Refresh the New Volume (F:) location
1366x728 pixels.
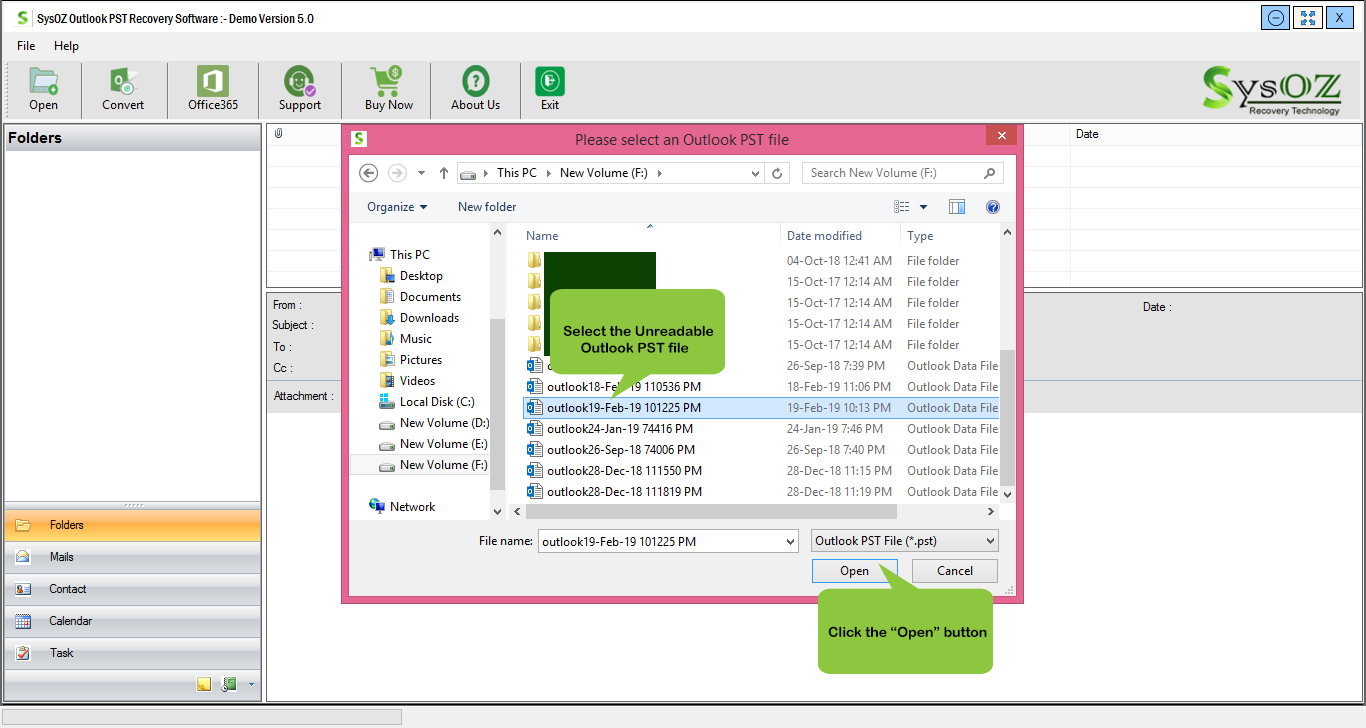click(778, 173)
